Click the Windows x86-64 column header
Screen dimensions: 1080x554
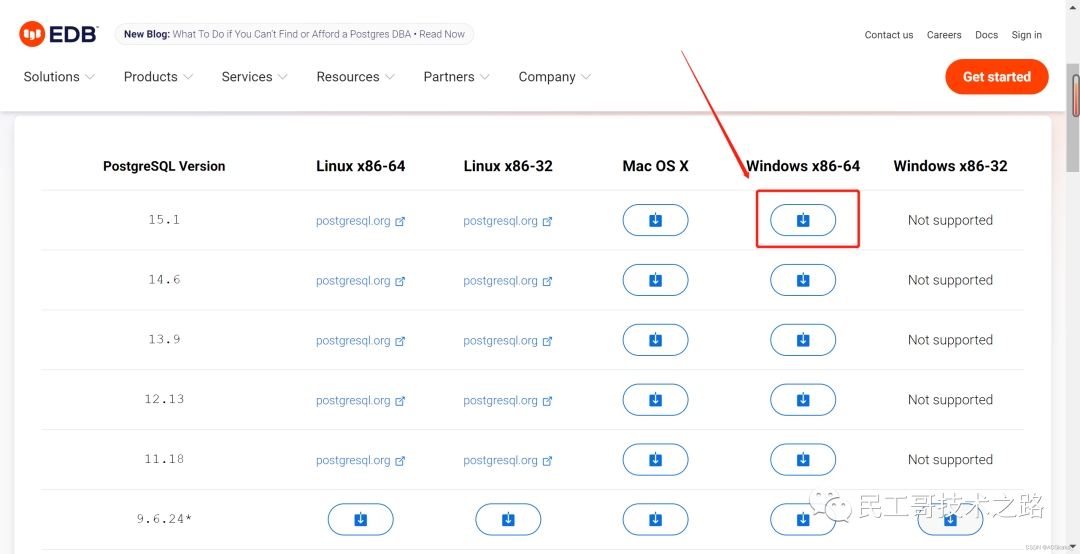pos(803,166)
